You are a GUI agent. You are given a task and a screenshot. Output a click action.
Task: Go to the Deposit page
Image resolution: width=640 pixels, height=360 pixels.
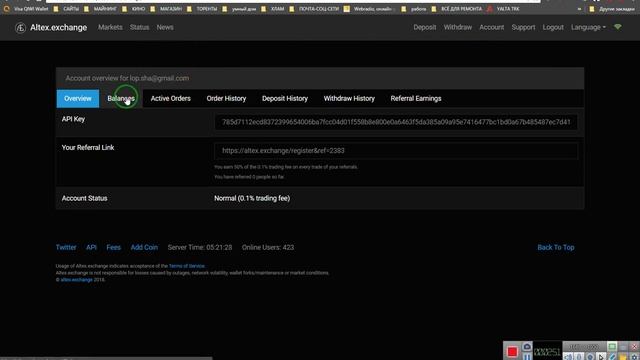tap(424, 27)
